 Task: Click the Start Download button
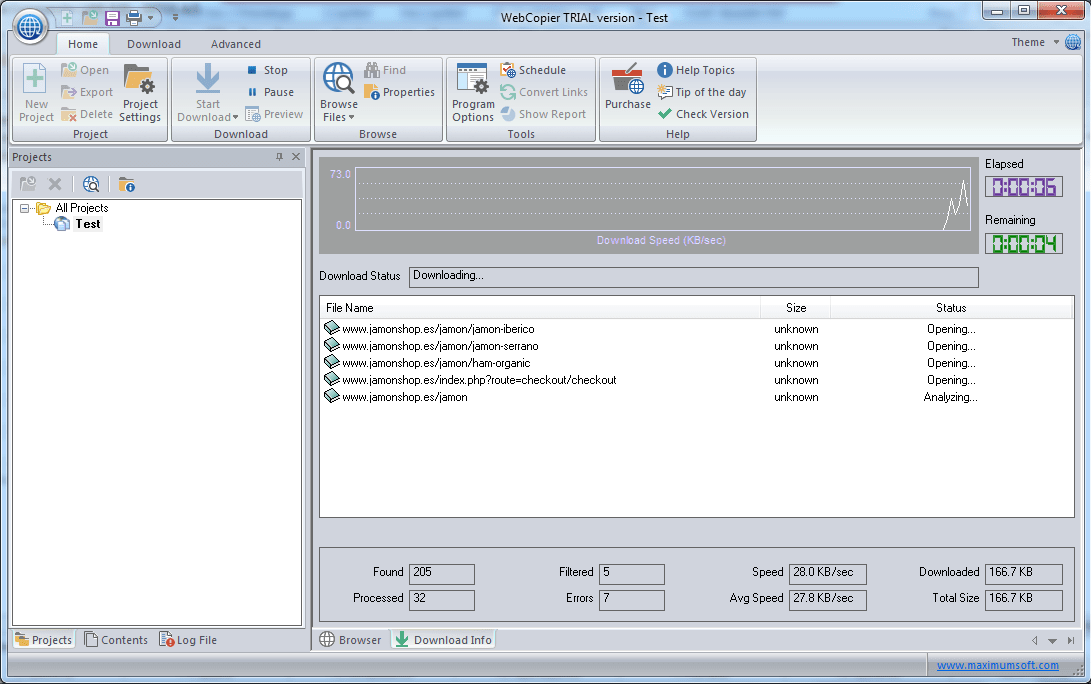pyautogui.click(x=207, y=93)
